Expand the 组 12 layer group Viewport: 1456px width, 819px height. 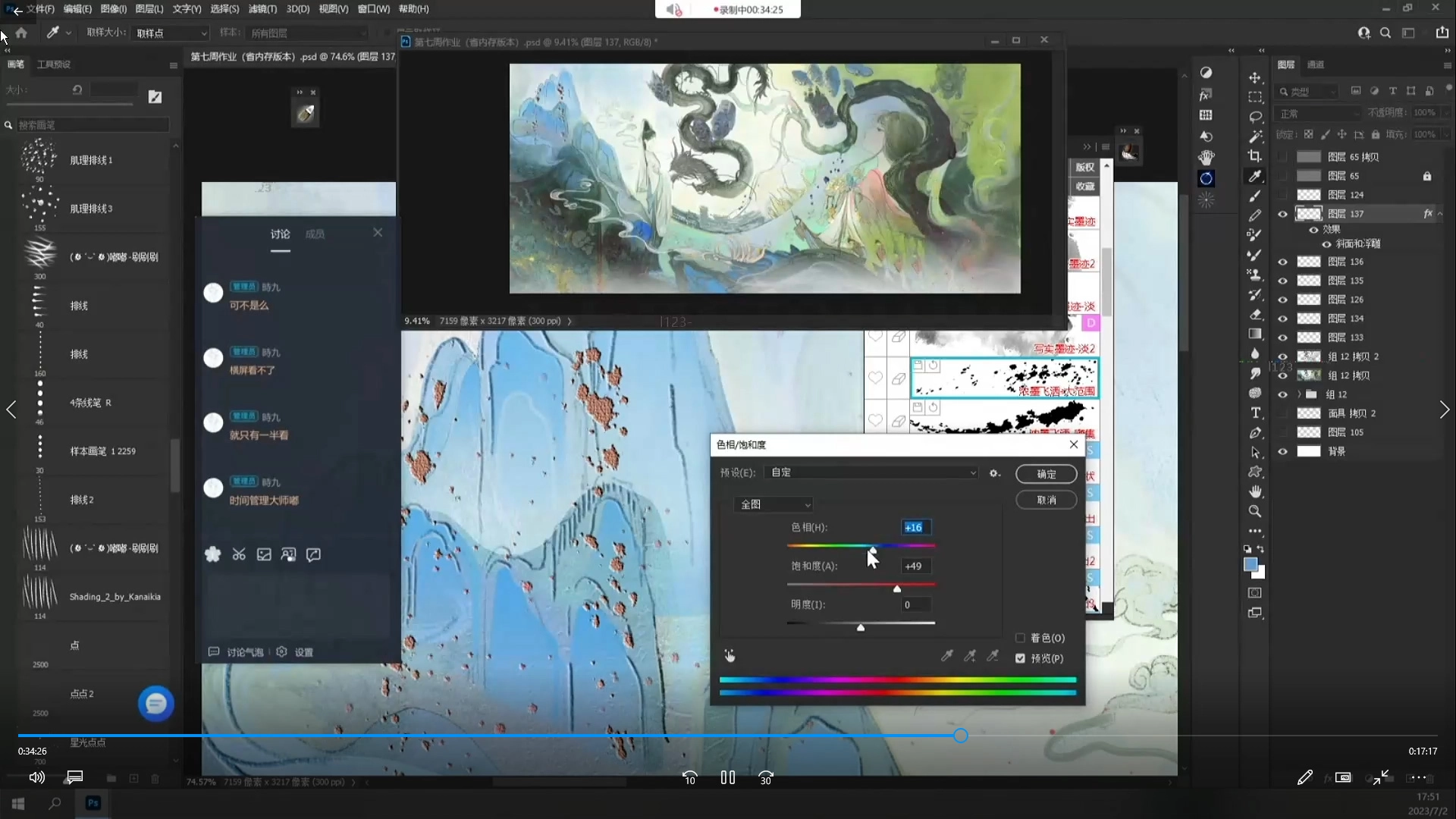point(1299,394)
